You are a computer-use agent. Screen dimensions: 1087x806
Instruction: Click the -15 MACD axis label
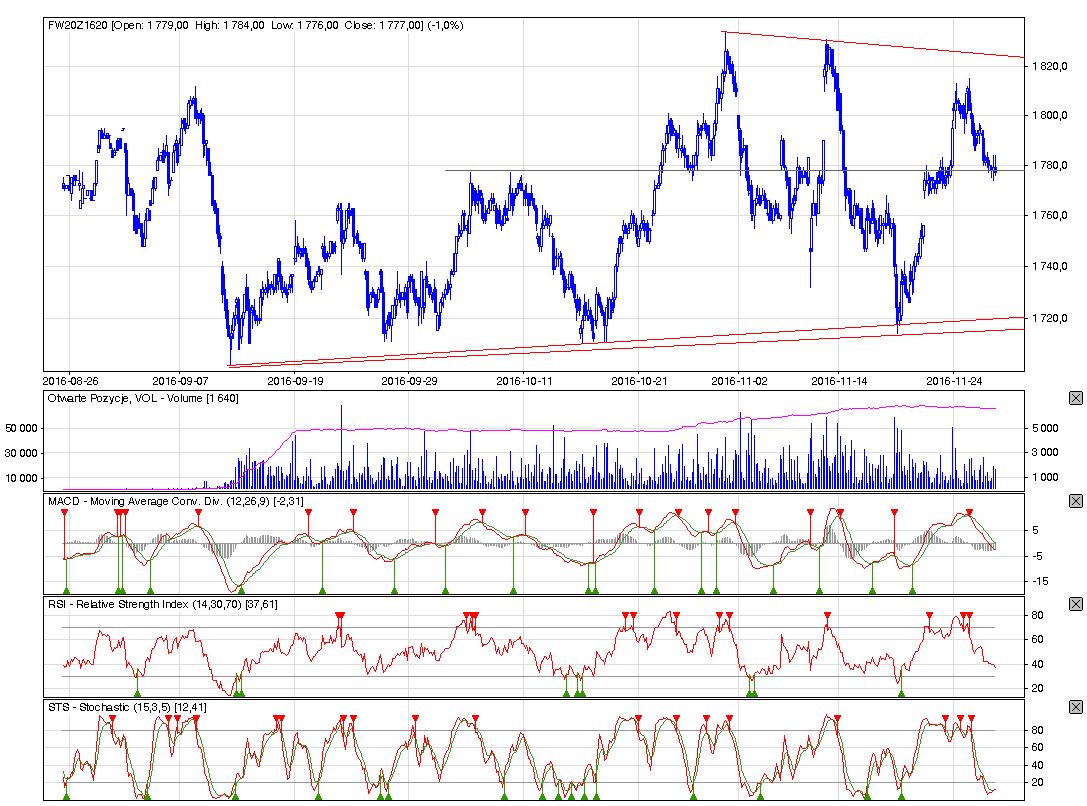pos(1040,581)
